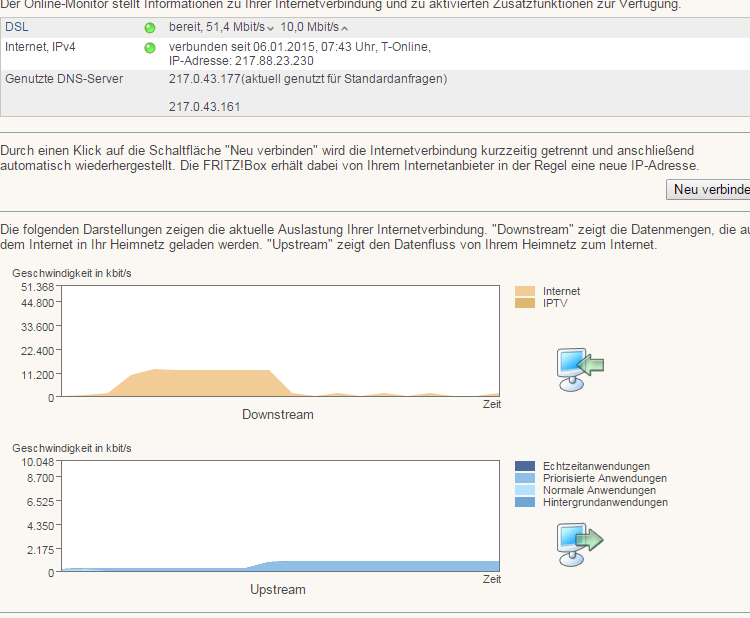The width and height of the screenshot is (750, 618).
Task: Select DNS server address 217.0.43.161
Action: coord(204,107)
